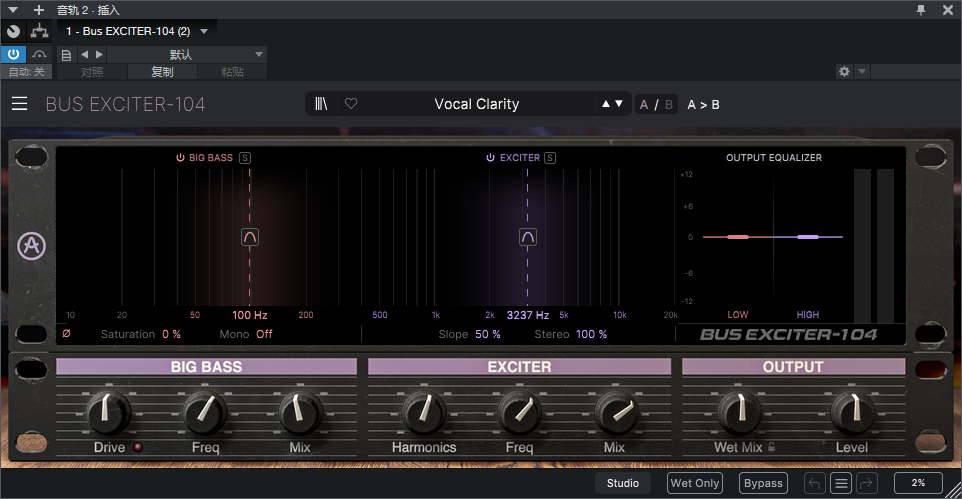Expand the arrow next to gear icon
This screenshot has width=962, height=499.
point(862,71)
